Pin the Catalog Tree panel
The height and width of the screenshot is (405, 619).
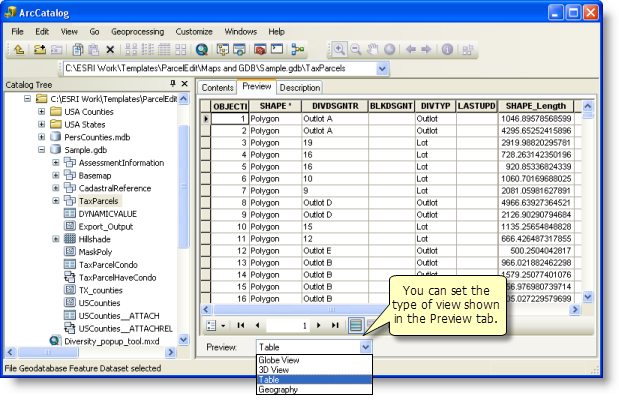pos(173,83)
